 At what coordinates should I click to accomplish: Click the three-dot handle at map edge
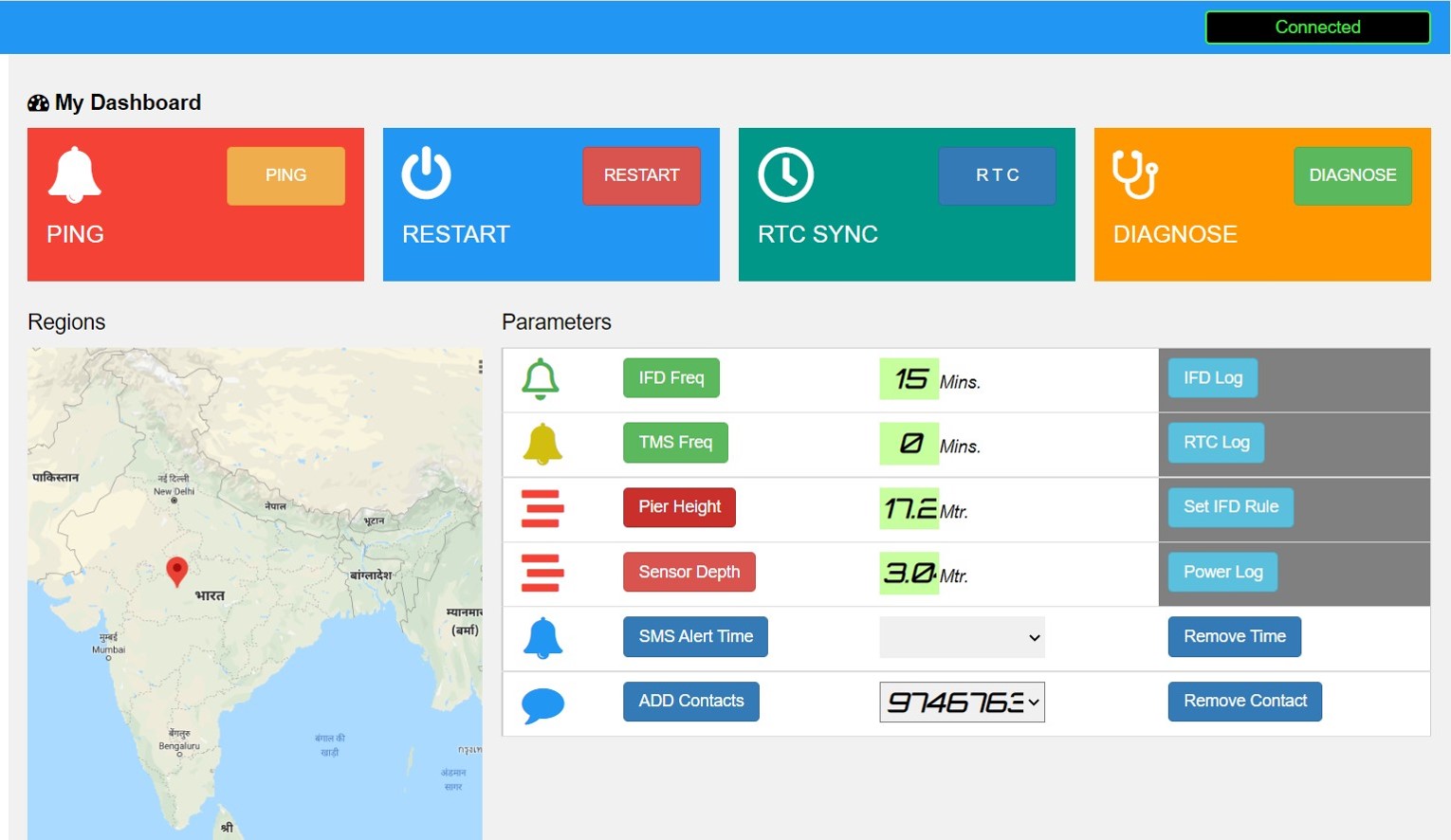coord(480,366)
